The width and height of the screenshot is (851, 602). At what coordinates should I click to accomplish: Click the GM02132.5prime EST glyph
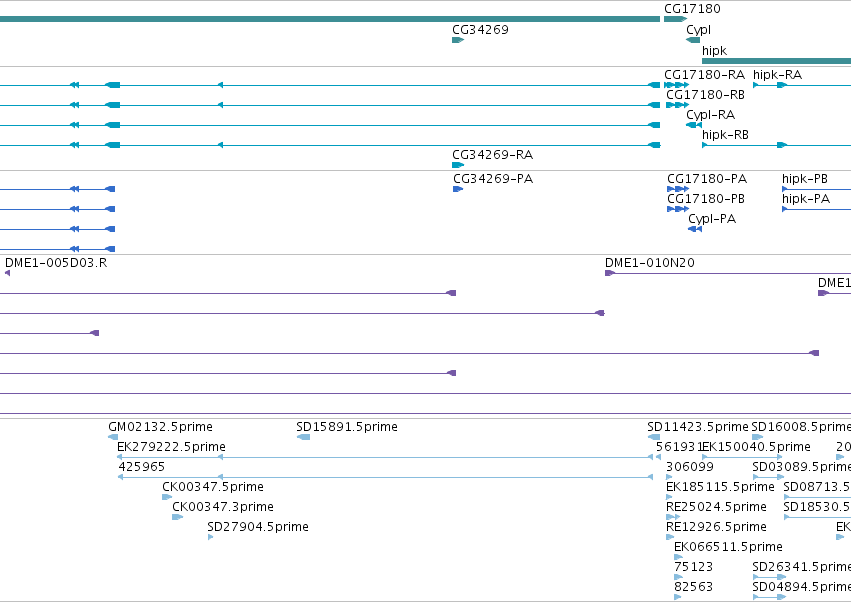click(x=113, y=437)
